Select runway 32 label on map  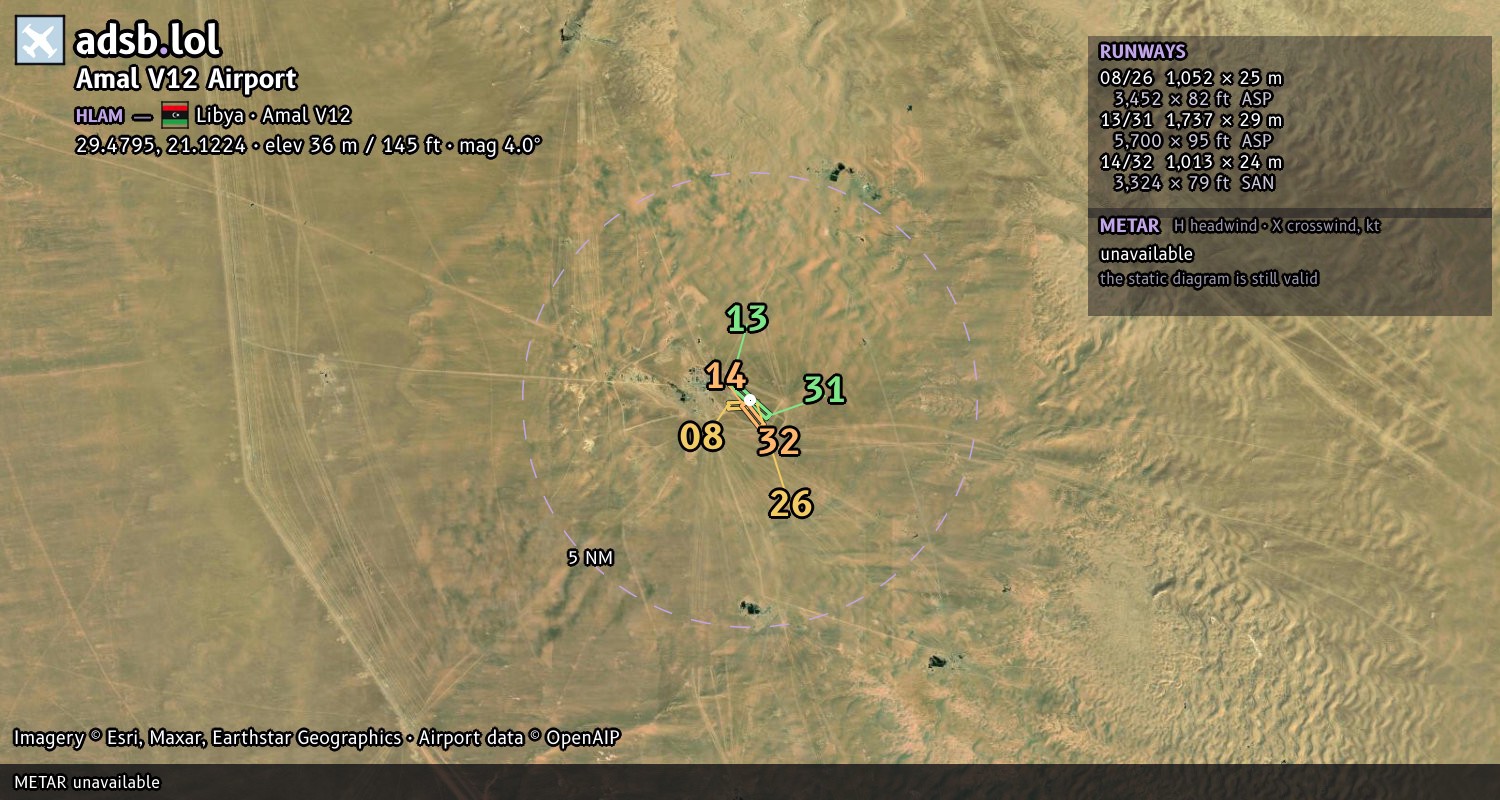pyautogui.click(x=778, y=440)
